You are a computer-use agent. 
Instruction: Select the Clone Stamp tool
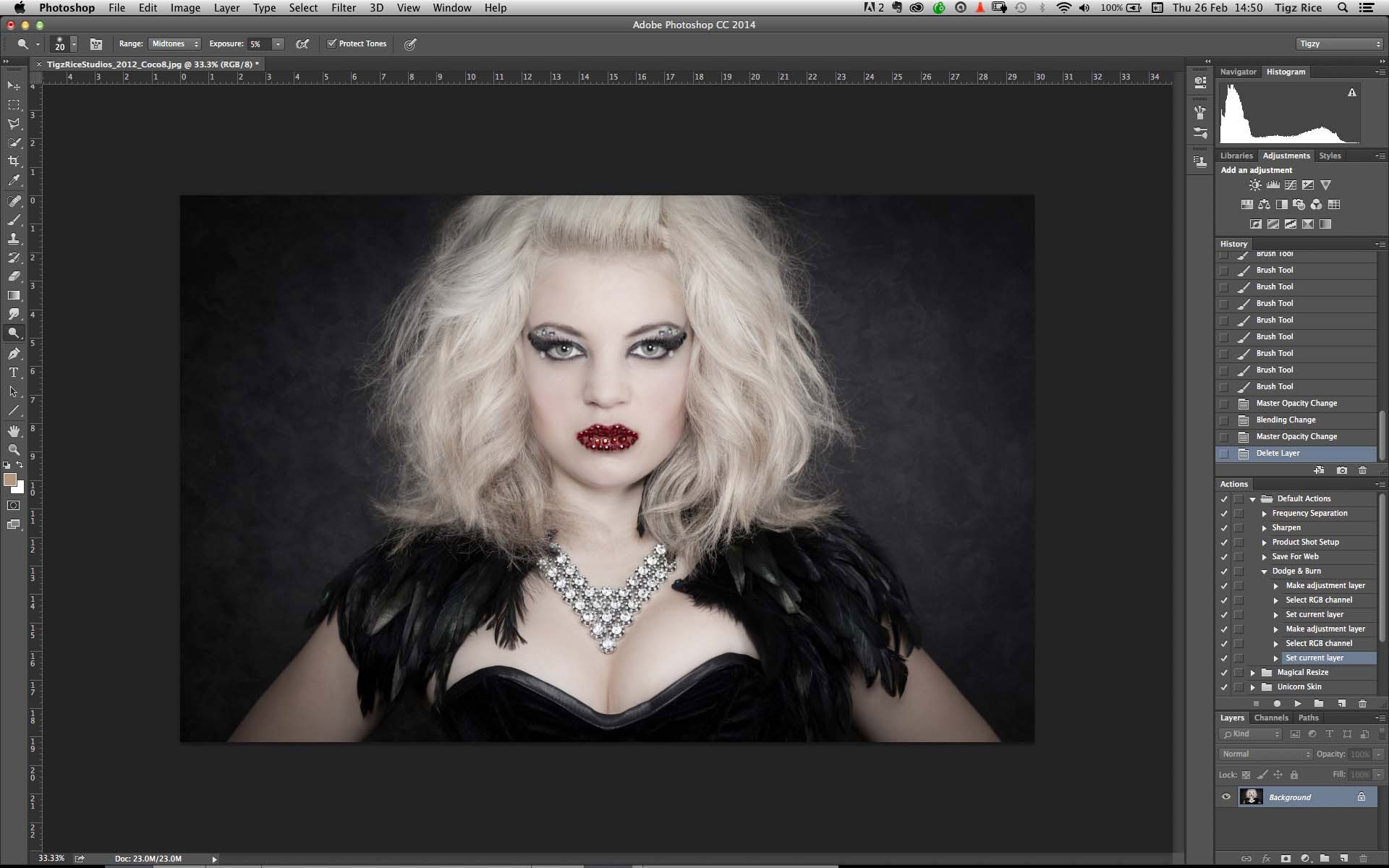pyautogui.click(x=14, y=239)
